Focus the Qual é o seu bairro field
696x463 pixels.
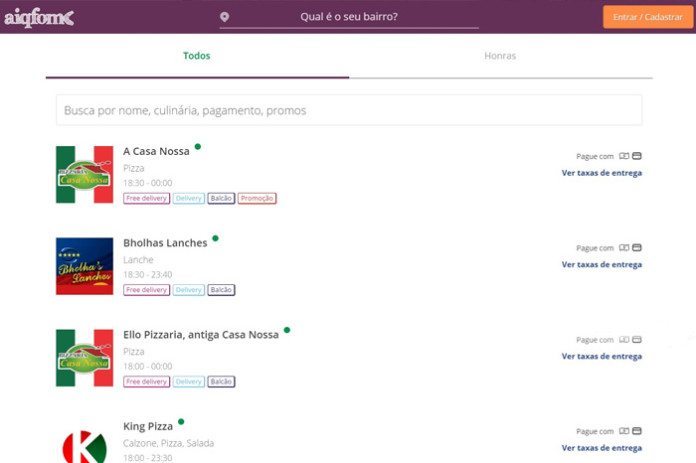[349, 17]
